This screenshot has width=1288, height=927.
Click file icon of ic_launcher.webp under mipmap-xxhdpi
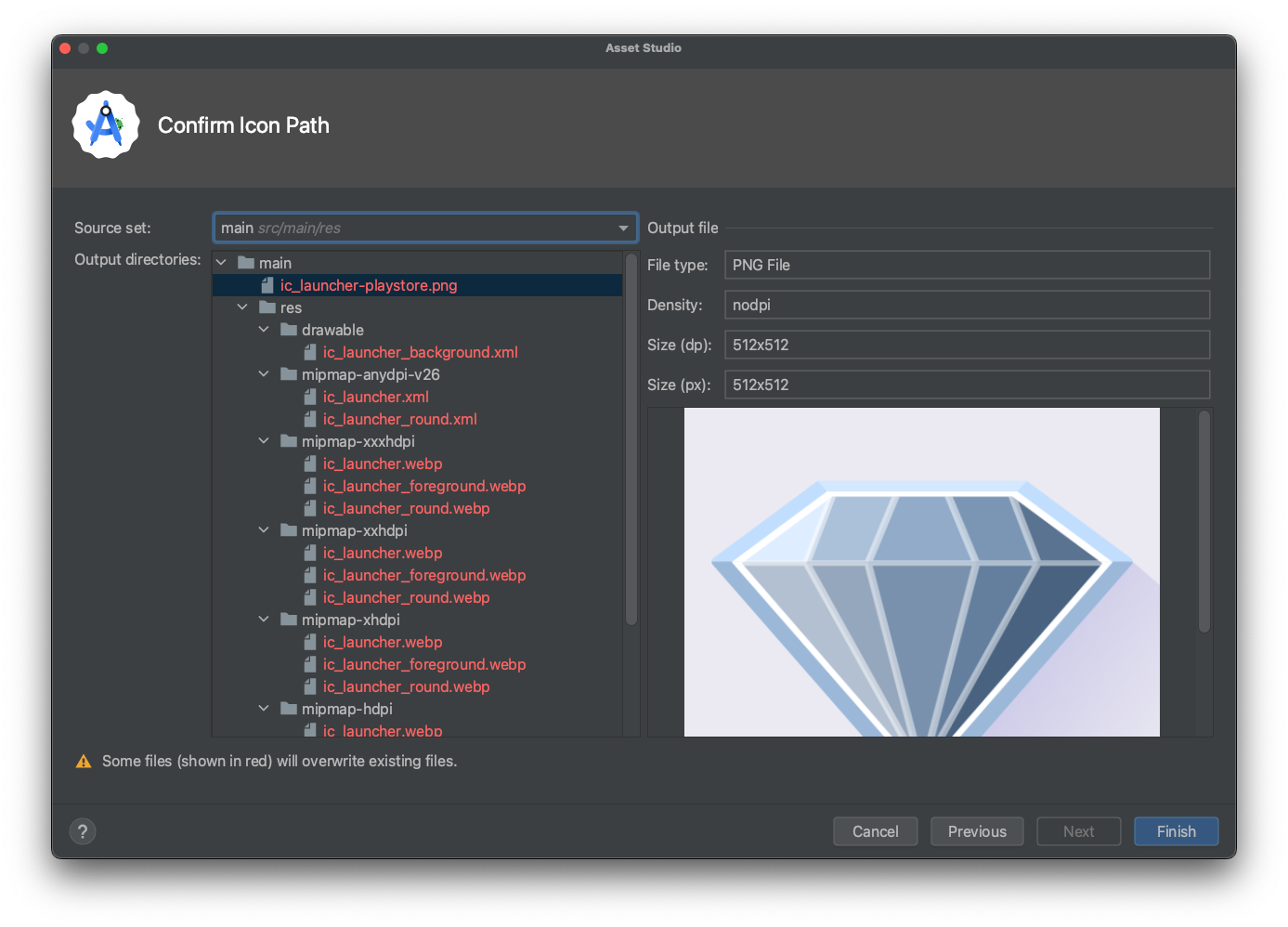point(310,553)
